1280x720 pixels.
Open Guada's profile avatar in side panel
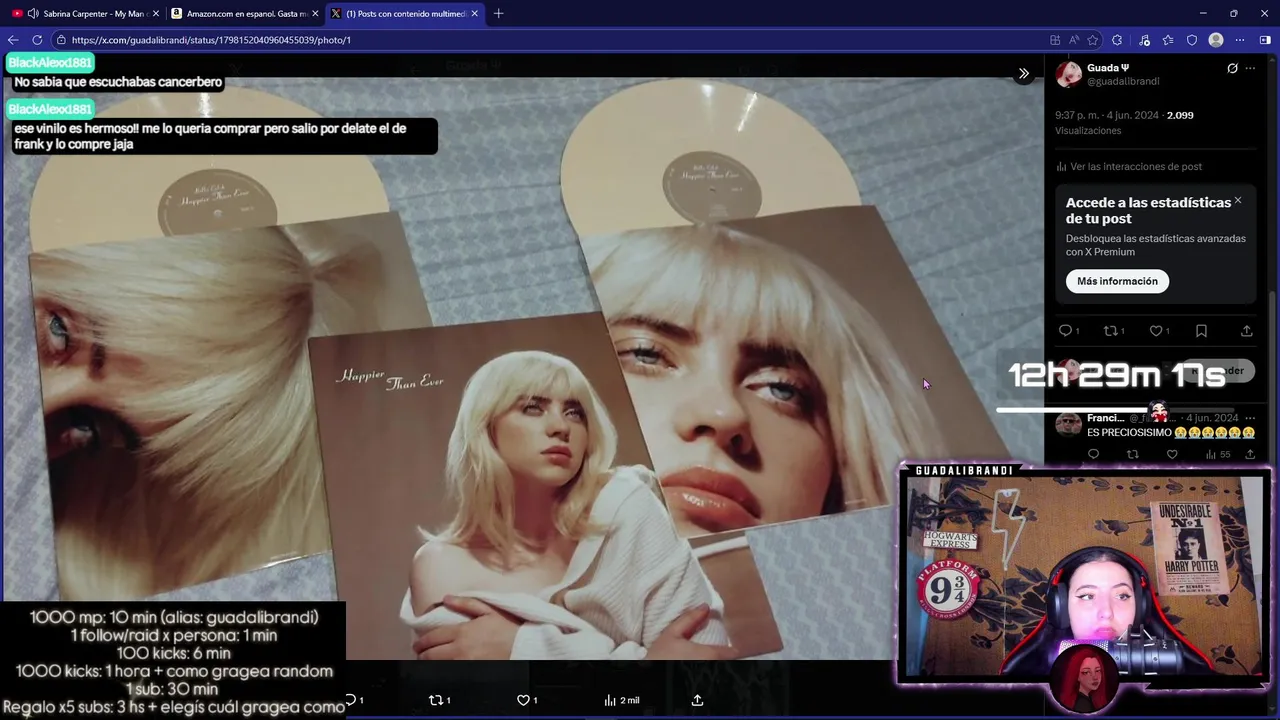point(1068,74)
